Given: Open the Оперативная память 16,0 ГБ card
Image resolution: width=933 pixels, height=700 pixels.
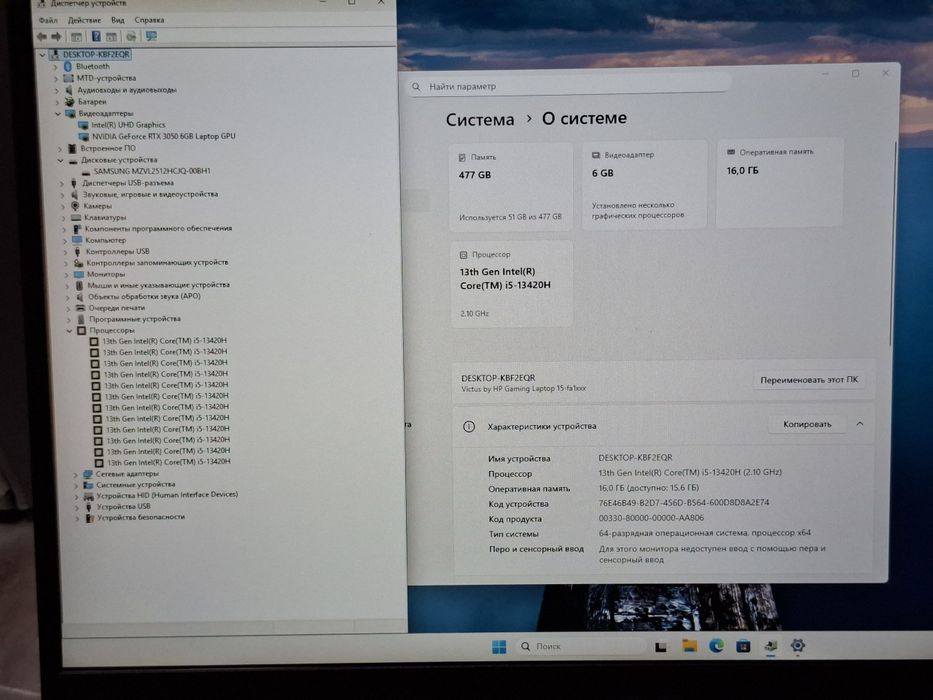Looking at the screenshot, I should coord(779,182).
